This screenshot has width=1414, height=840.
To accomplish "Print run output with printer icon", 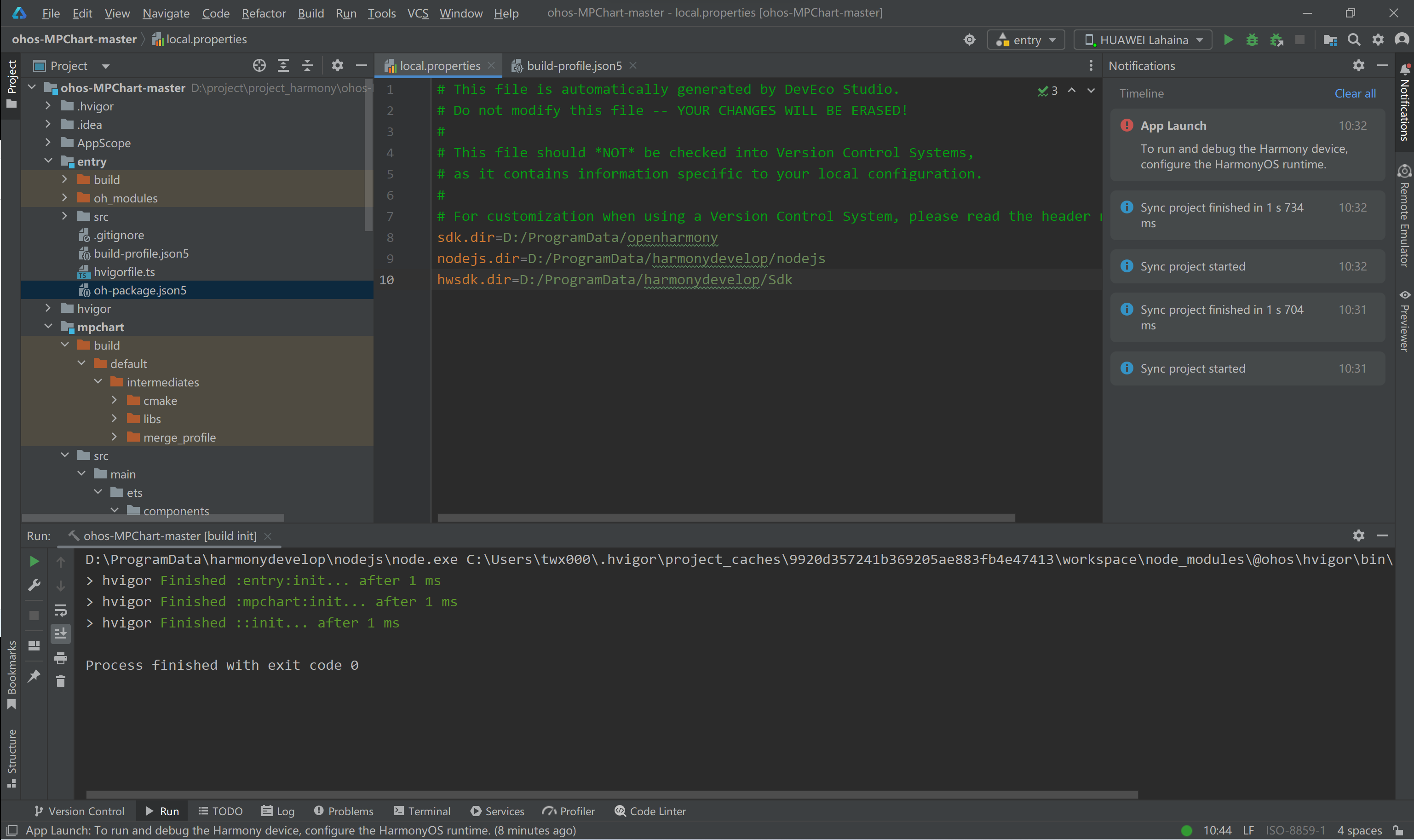I will click(61, 658).
